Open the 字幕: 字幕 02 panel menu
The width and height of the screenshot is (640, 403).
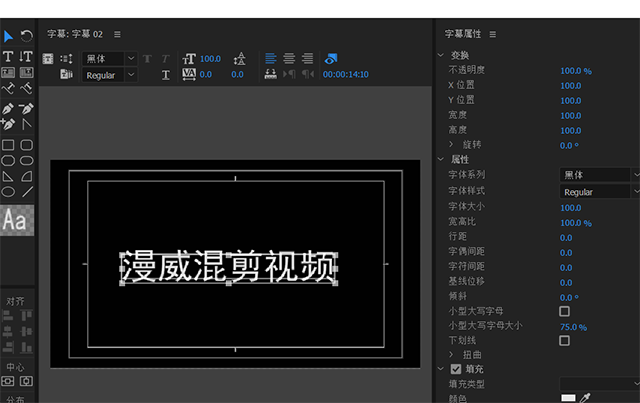117,34
